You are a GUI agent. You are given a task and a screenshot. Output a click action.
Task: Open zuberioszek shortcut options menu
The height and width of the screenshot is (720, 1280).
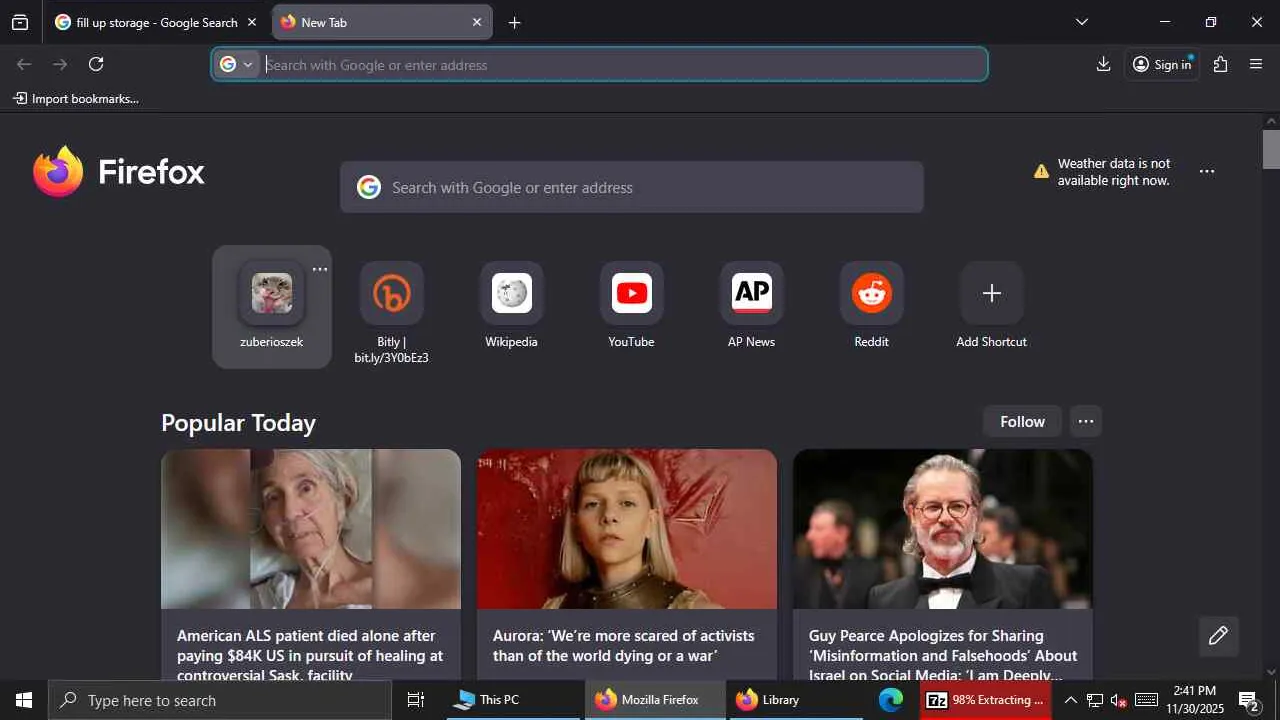(x=319, y=269)
